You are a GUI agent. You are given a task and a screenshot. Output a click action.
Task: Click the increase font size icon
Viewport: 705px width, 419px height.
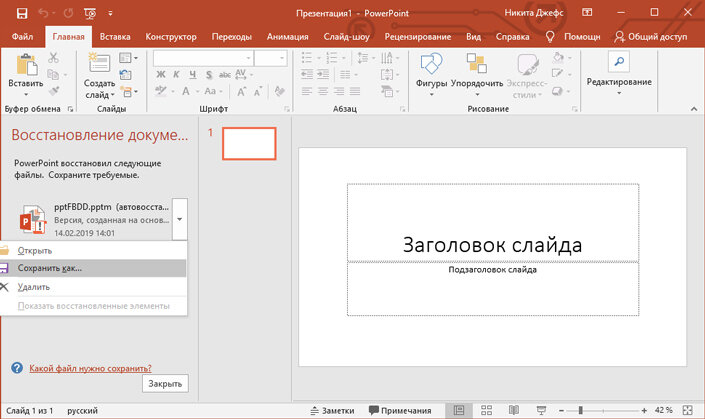[x=241, y=92]
